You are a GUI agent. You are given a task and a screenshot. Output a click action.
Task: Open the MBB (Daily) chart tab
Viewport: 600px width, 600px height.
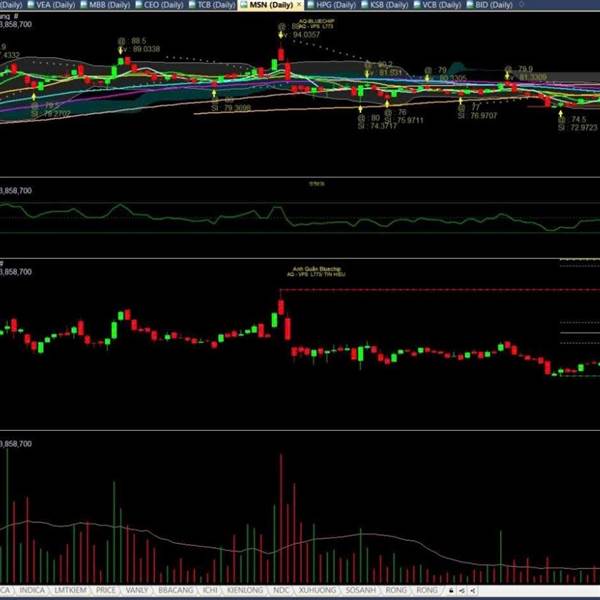pyautogui.click(x=105, y=5)
